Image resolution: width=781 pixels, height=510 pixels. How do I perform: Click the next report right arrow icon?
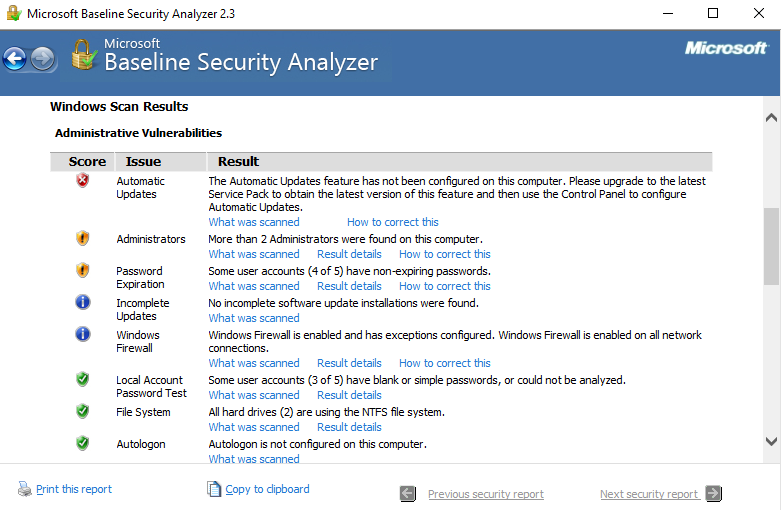714,493
